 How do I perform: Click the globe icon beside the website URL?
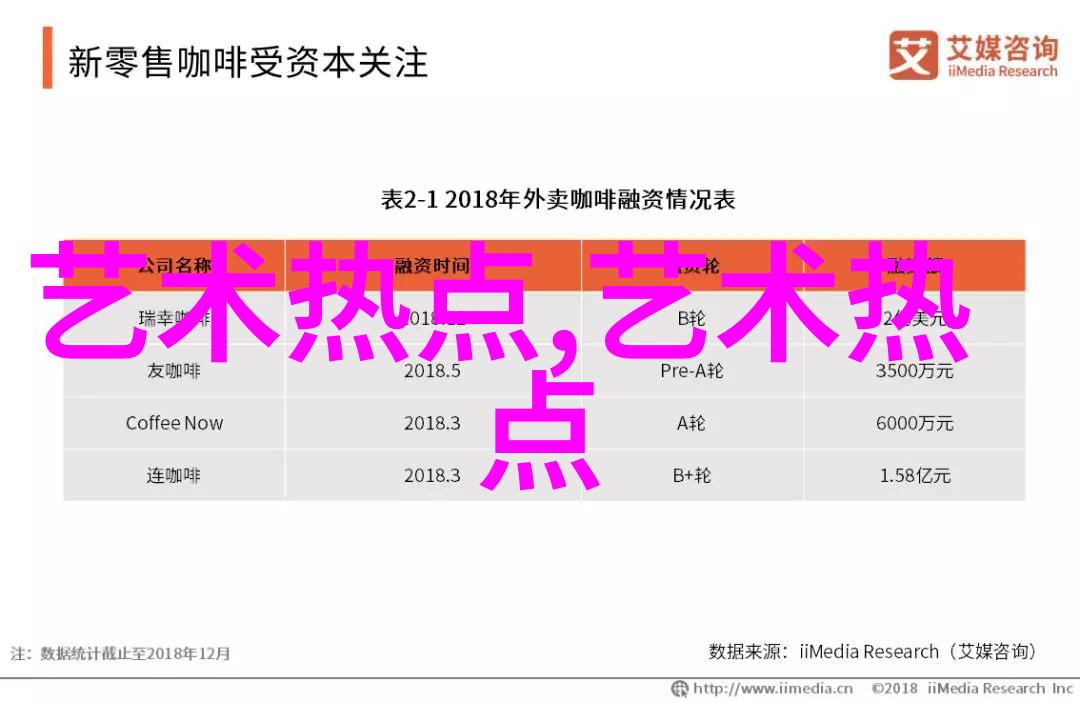pos(680,688)
